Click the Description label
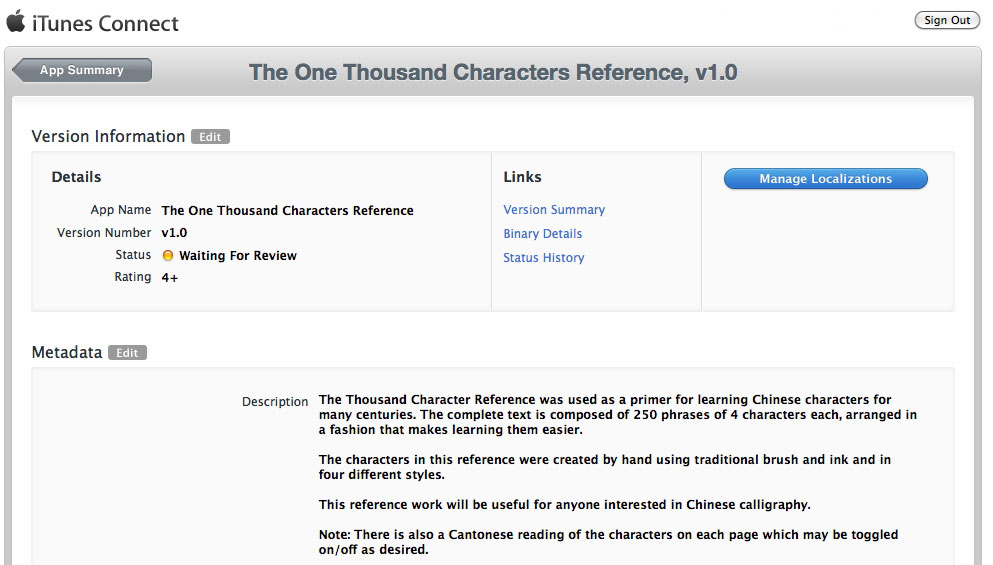The width and height of the screenshot is (993, 565). tap(275, 402)
